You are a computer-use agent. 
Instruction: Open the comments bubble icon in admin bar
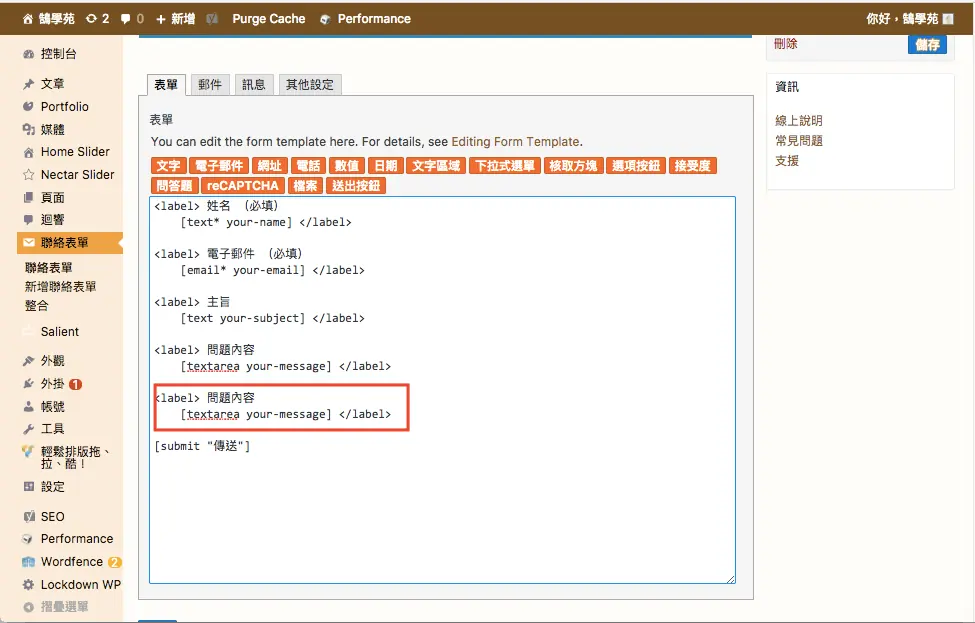point(126,19)
